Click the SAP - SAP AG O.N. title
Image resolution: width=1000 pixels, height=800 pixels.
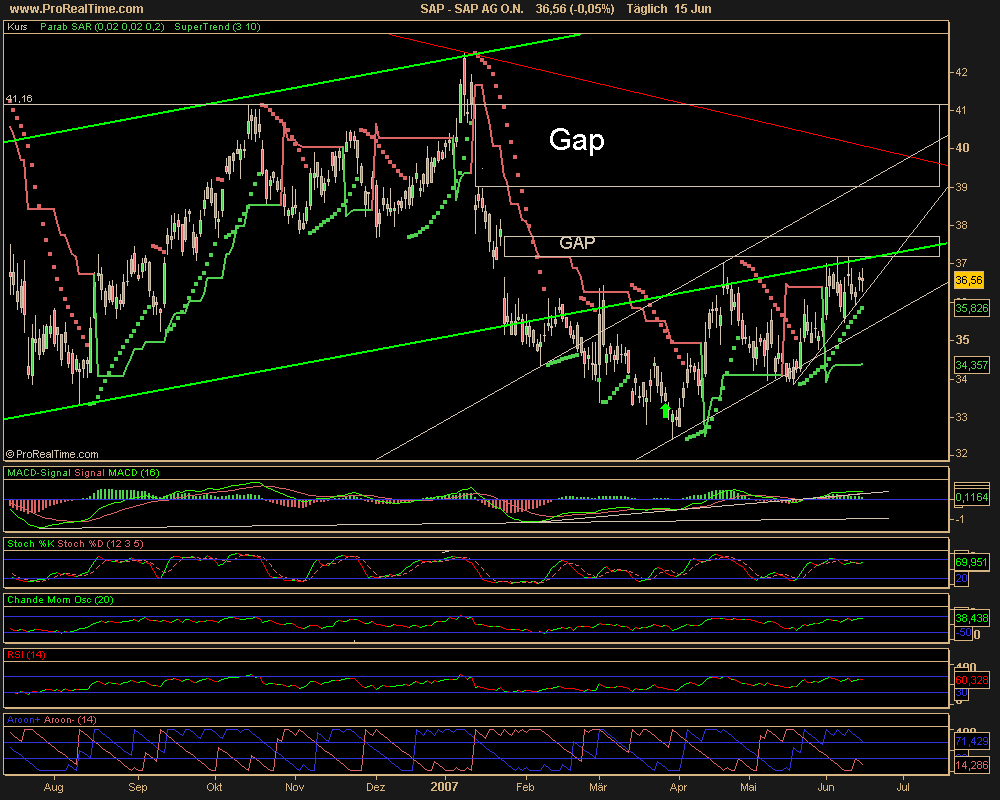point(471,9)
